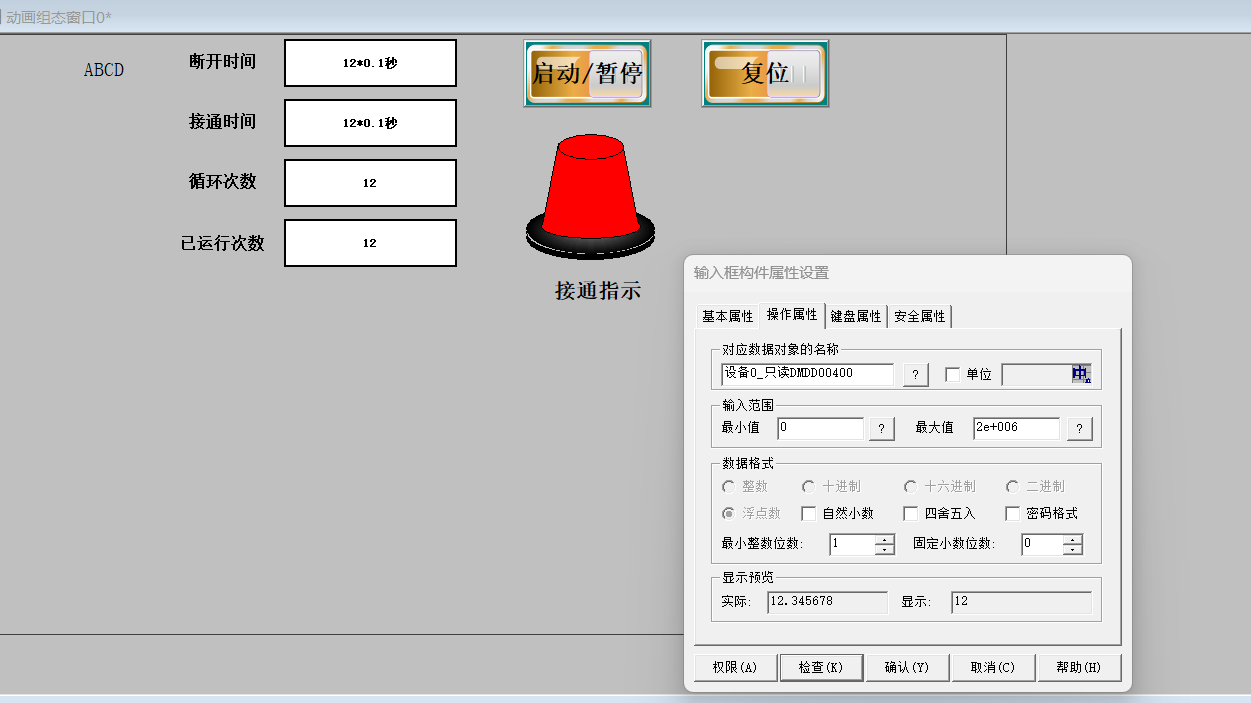Image resolution: width=1251 pixels, height=703 pixels.
Task: Click the 检查(K) button
Action: click(x=822, y=667)
